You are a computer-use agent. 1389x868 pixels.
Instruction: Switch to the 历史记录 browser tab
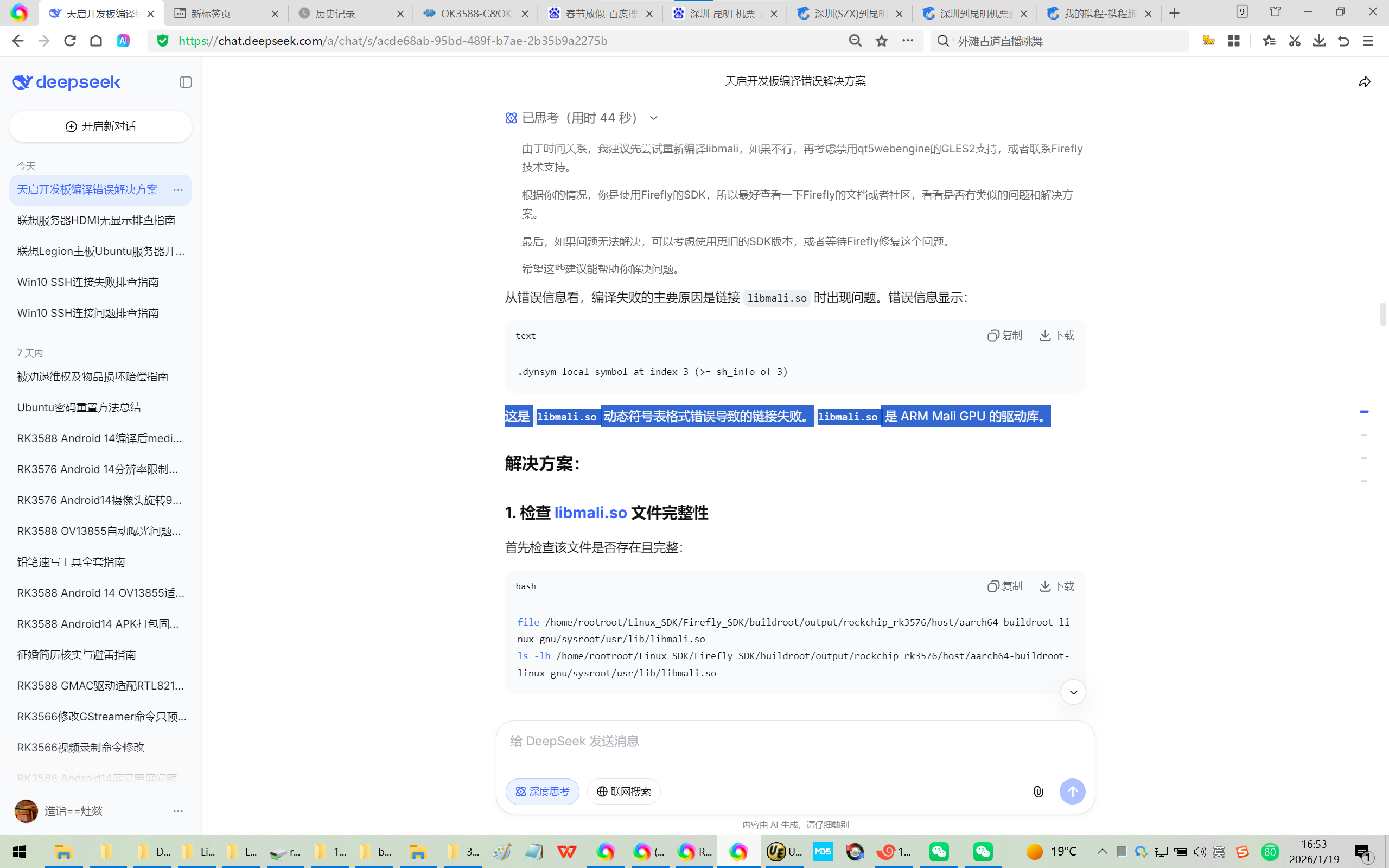click(335, 14)
